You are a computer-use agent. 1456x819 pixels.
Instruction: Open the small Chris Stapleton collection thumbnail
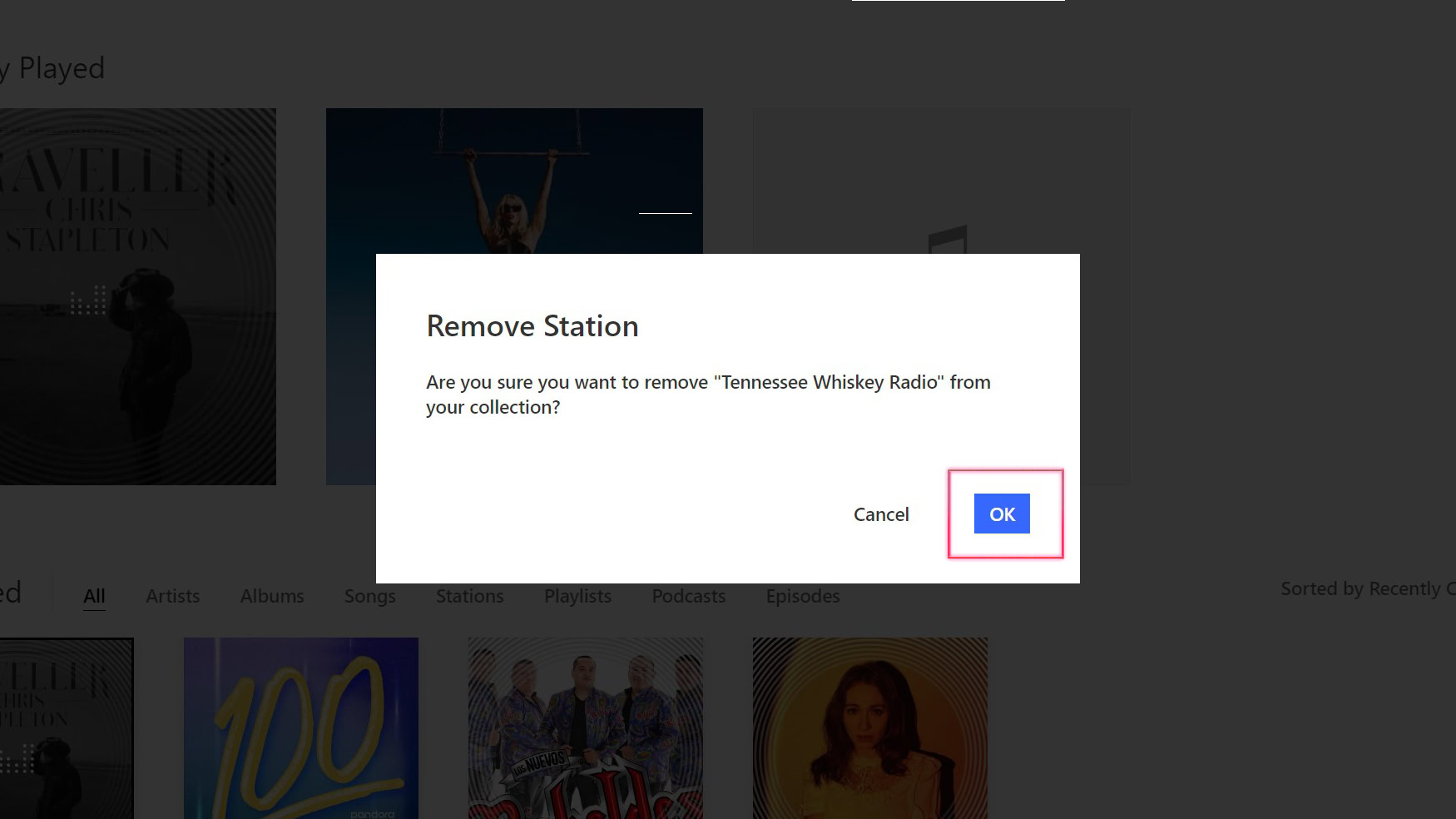point(67,728)
